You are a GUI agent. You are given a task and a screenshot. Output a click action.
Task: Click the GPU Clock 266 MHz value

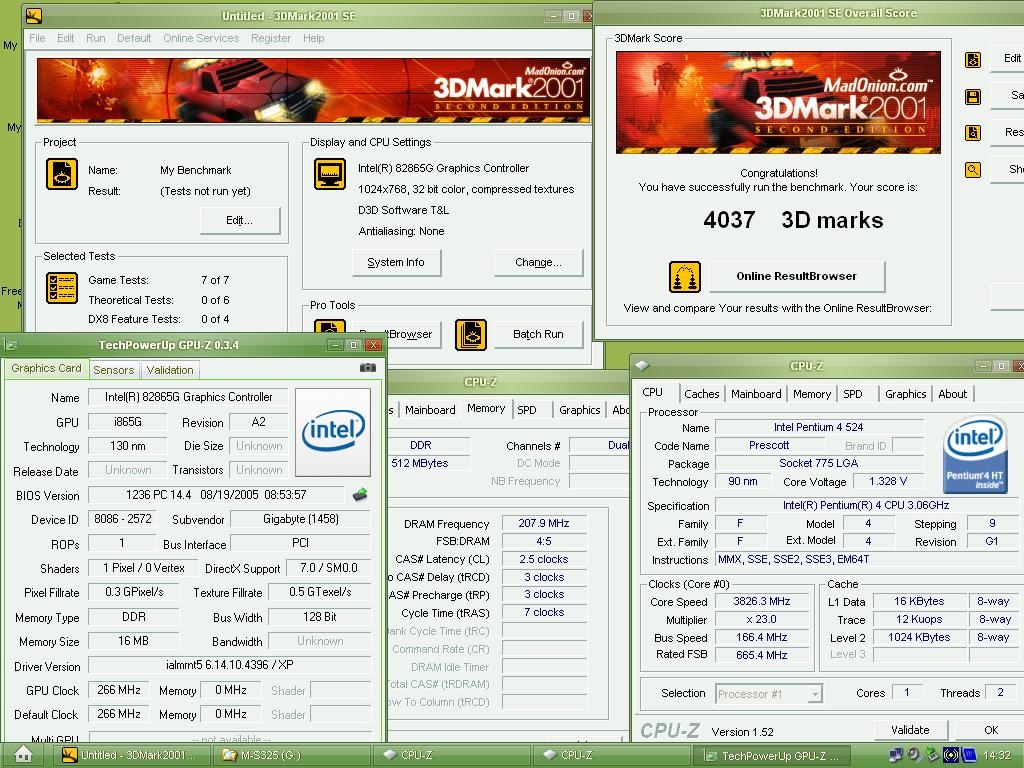point(119,690)
